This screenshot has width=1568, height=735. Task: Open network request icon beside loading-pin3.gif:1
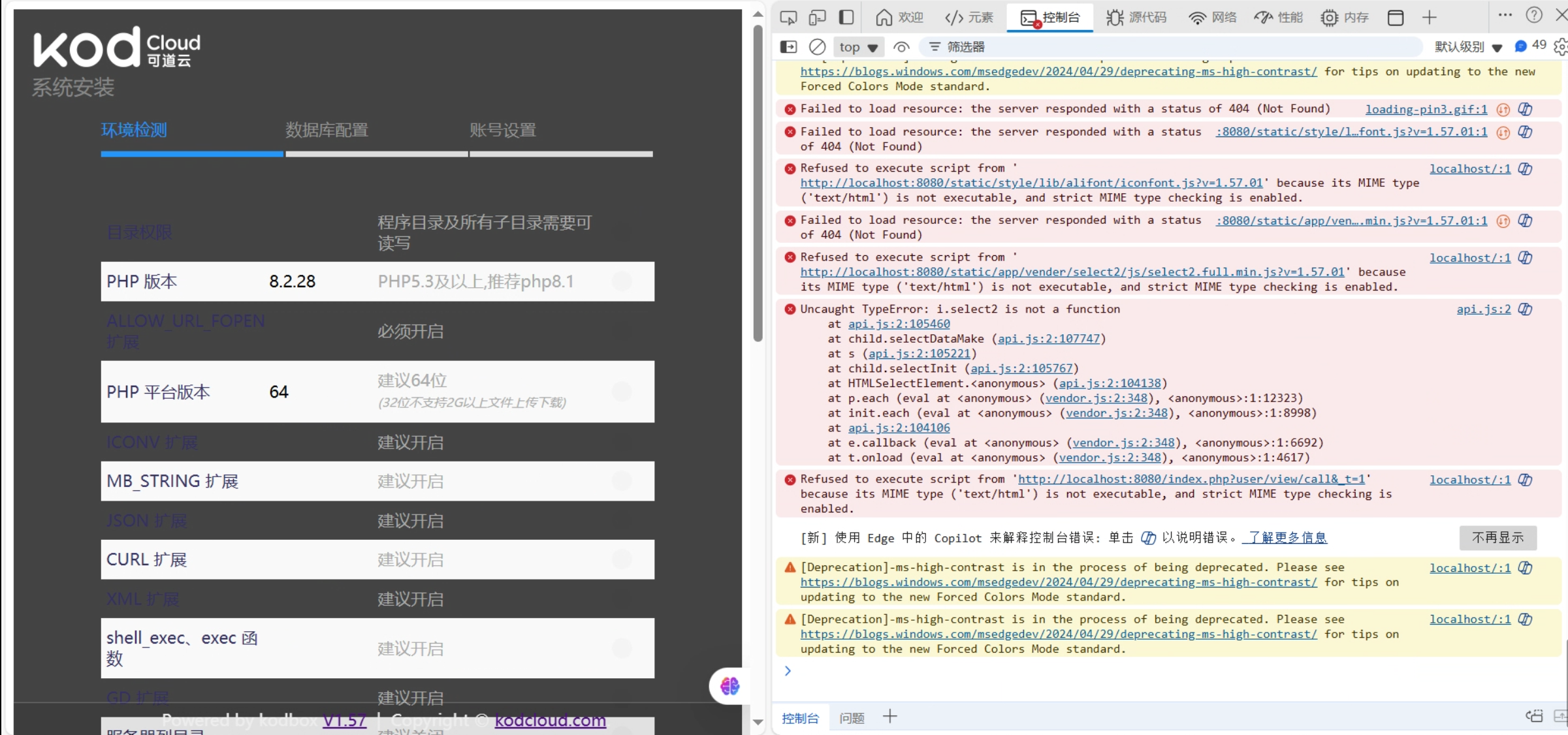point(1503,110)
